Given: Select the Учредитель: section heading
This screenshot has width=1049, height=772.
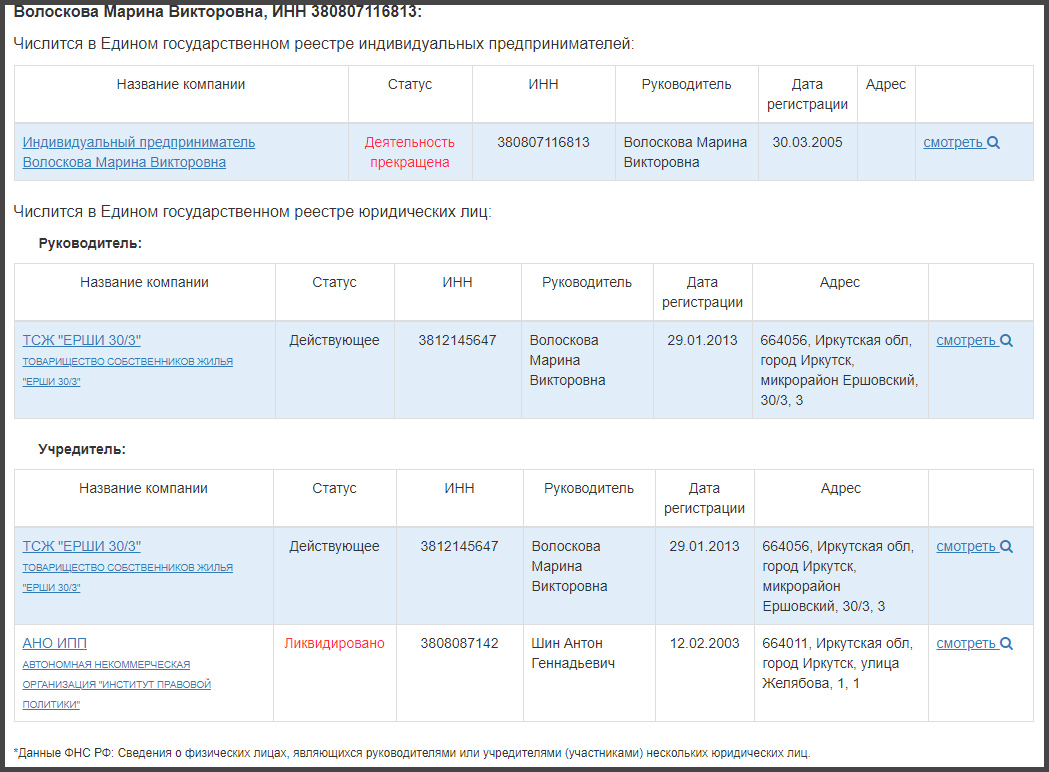Looking at the screenshot, I should (x=82, y=450).
